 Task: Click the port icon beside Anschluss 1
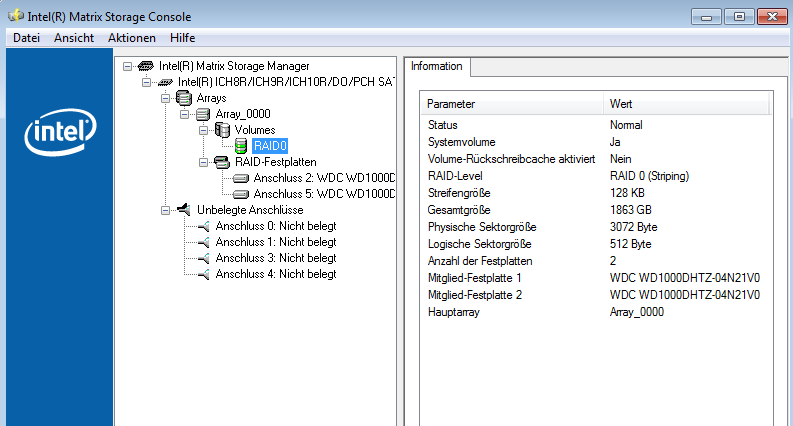tap(203, 242)
